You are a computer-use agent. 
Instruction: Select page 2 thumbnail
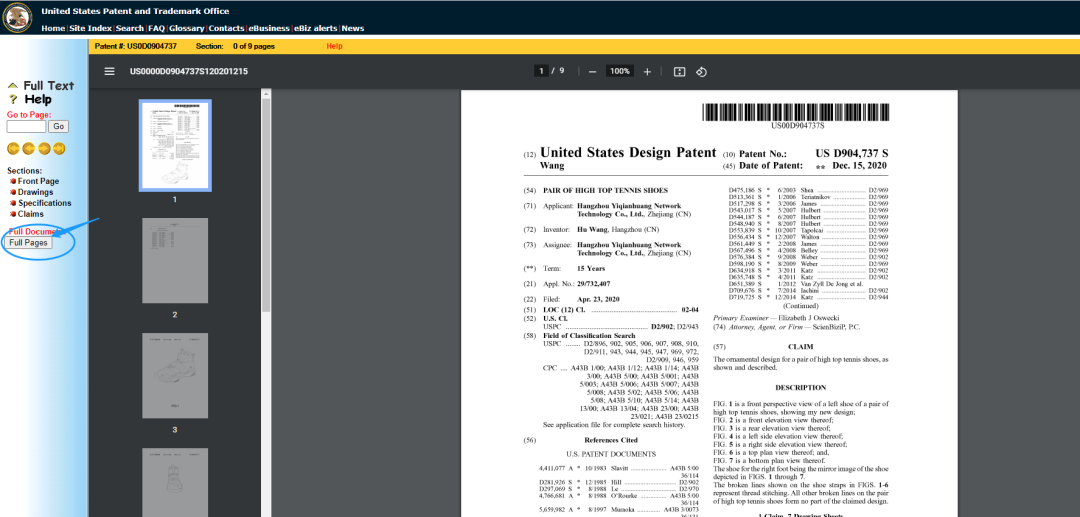click(x=175, y=261)
